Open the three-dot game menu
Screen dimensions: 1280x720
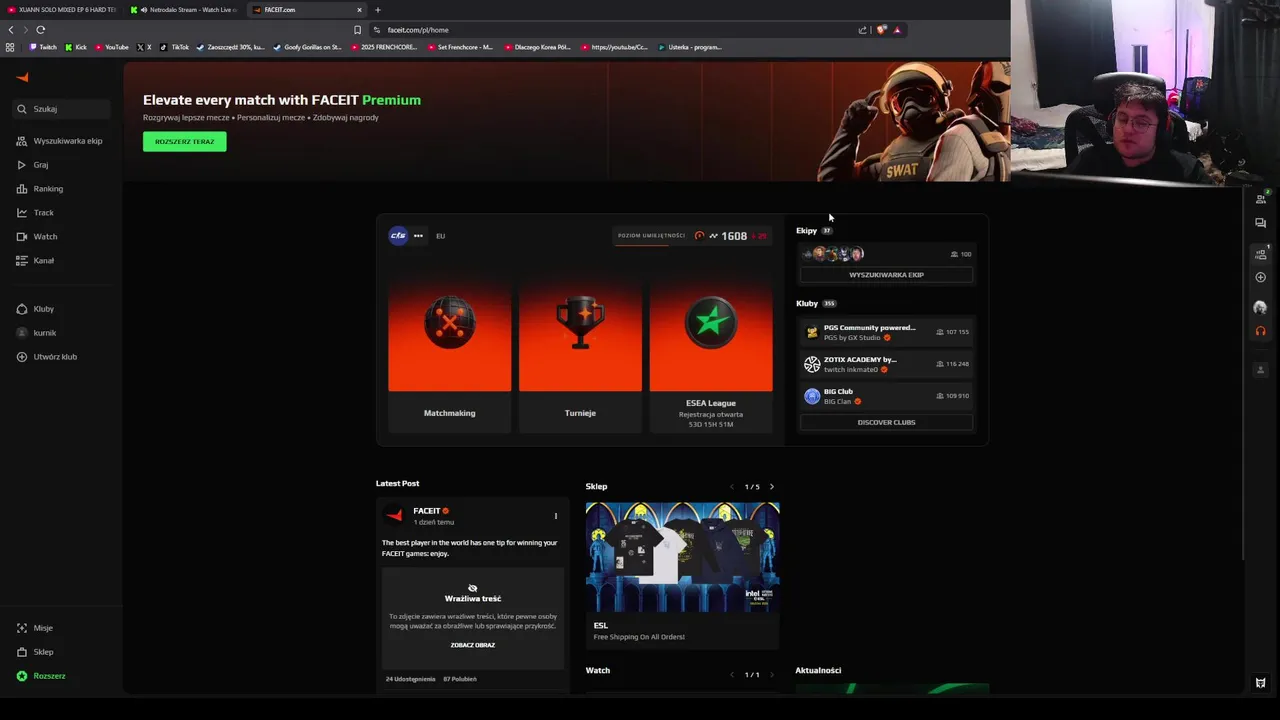click(418, 236)
